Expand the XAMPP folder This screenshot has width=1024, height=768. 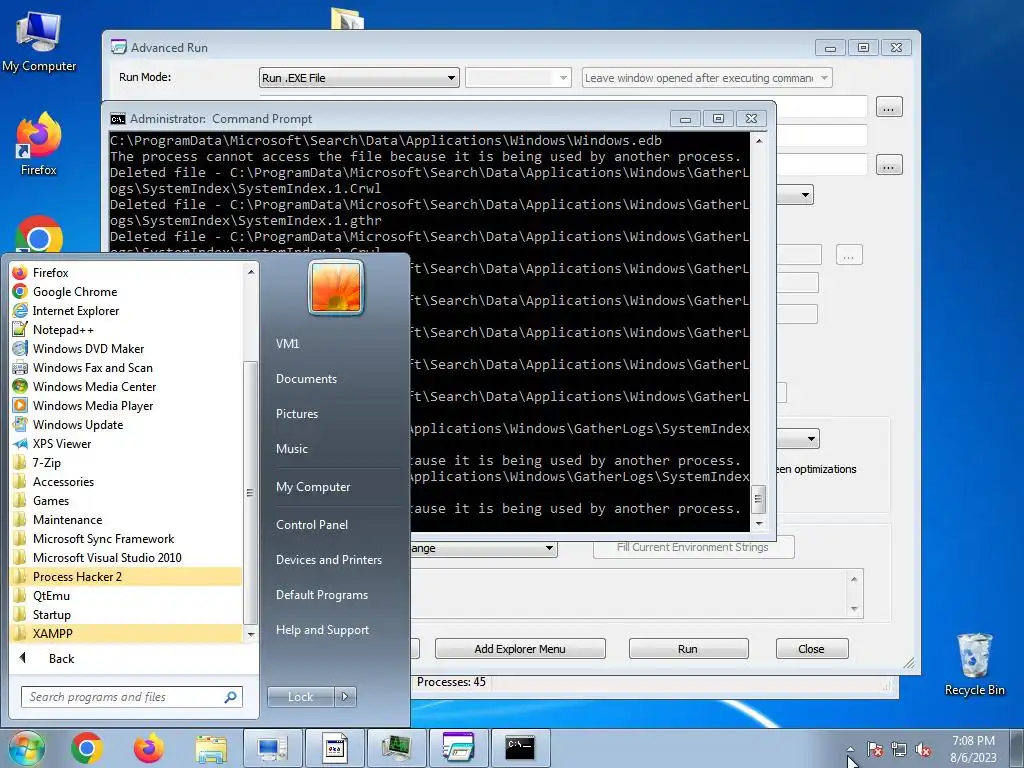pos(126,633)
